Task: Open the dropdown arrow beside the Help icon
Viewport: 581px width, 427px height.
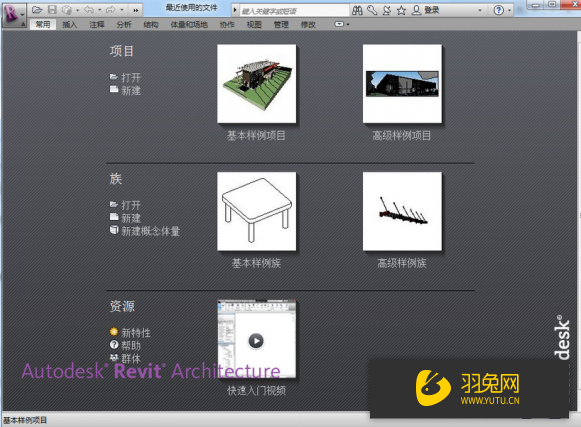Action: (x=509, y=10)
